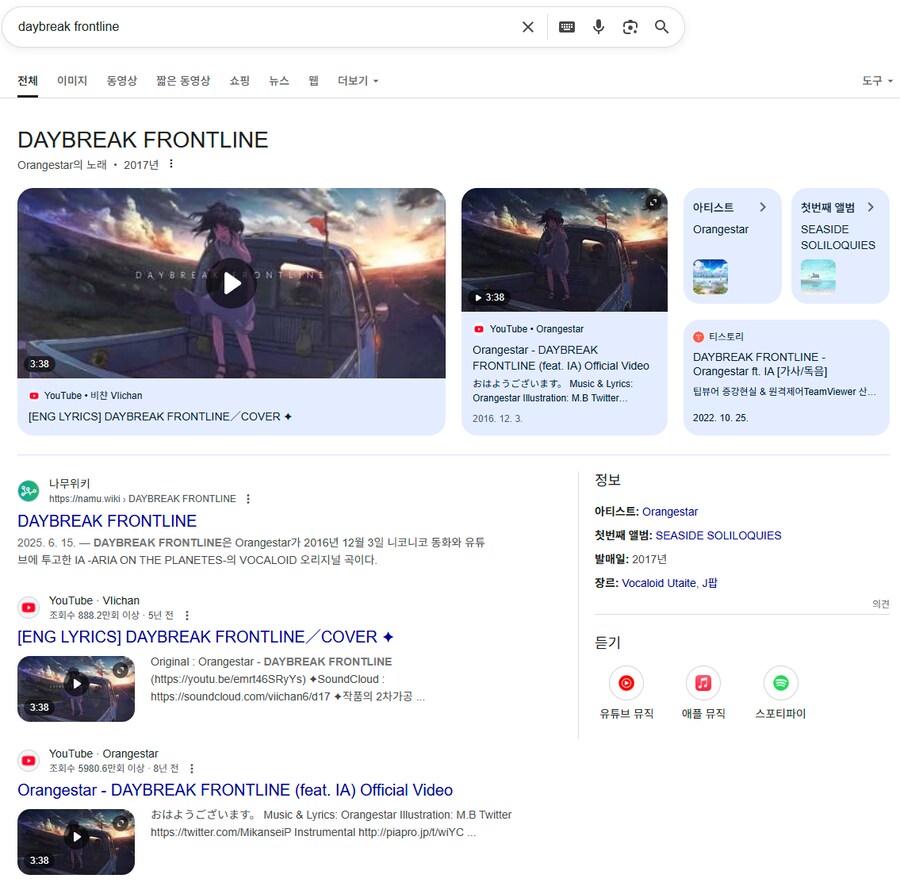
Task: Listen on 유튜브 뮤직
Action: point(626,693)
